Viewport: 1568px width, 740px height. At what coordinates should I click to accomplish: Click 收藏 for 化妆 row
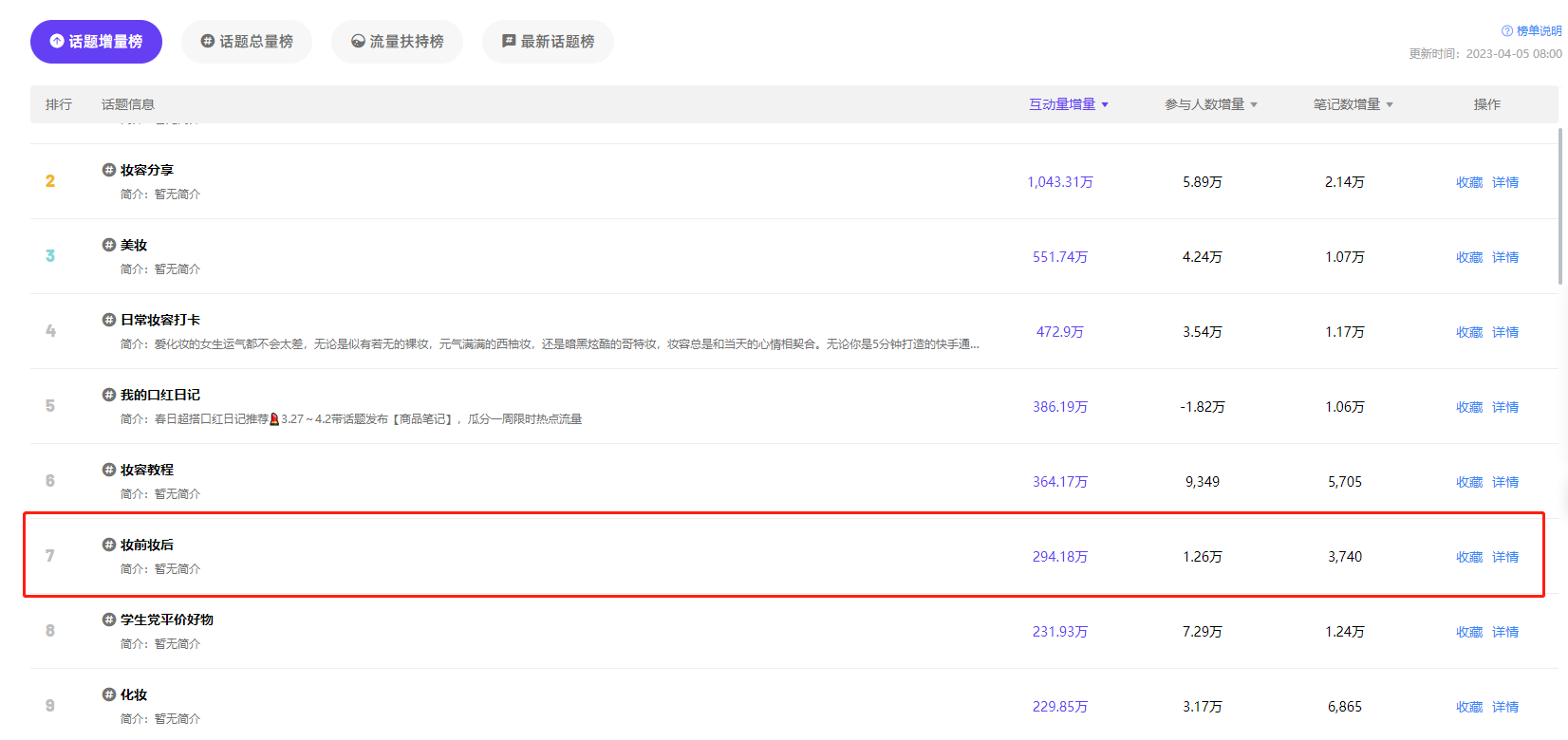pyautogui.click(x=1469, y=707)
